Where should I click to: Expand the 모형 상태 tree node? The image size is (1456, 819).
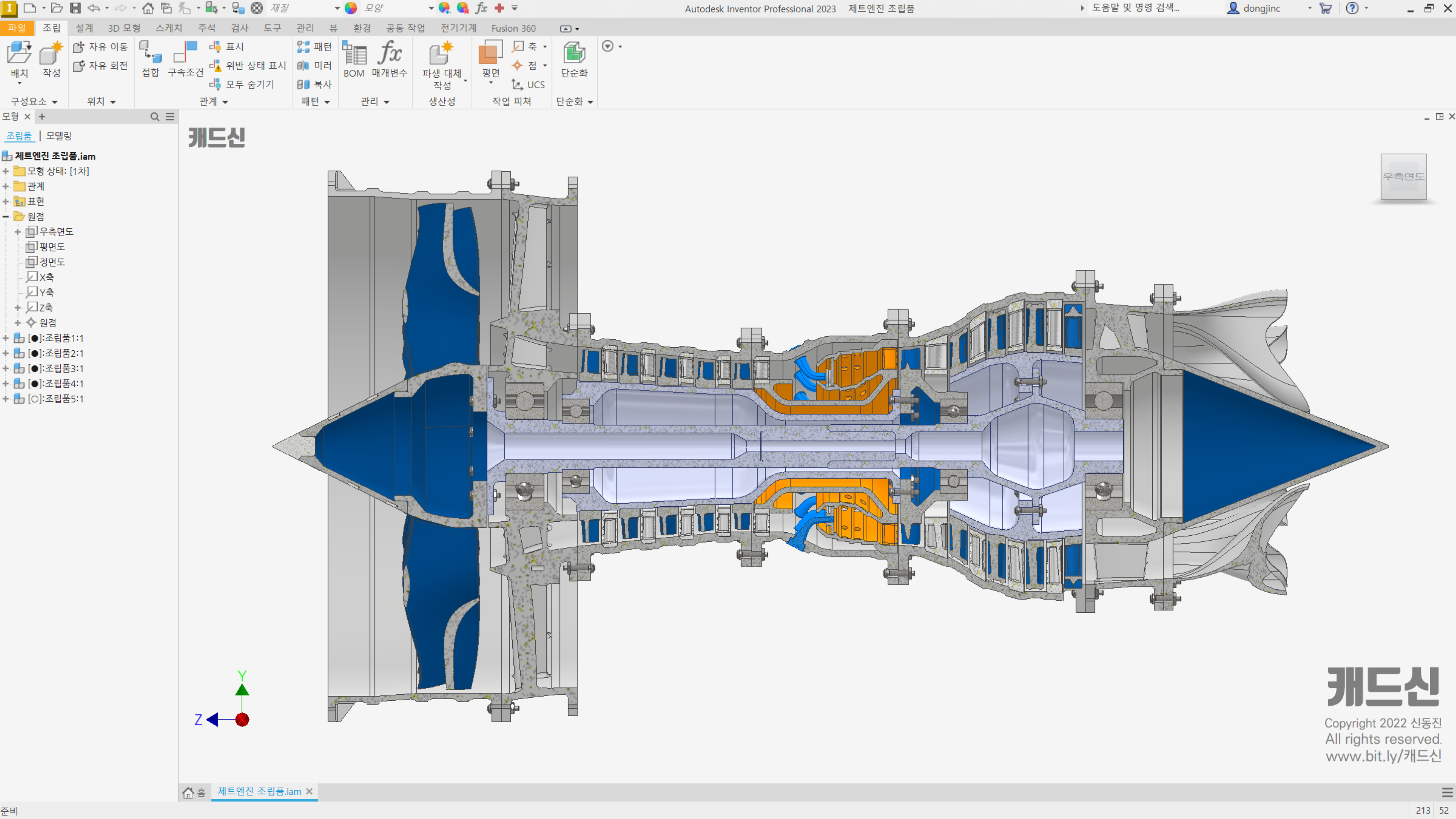tap(6, 171)
